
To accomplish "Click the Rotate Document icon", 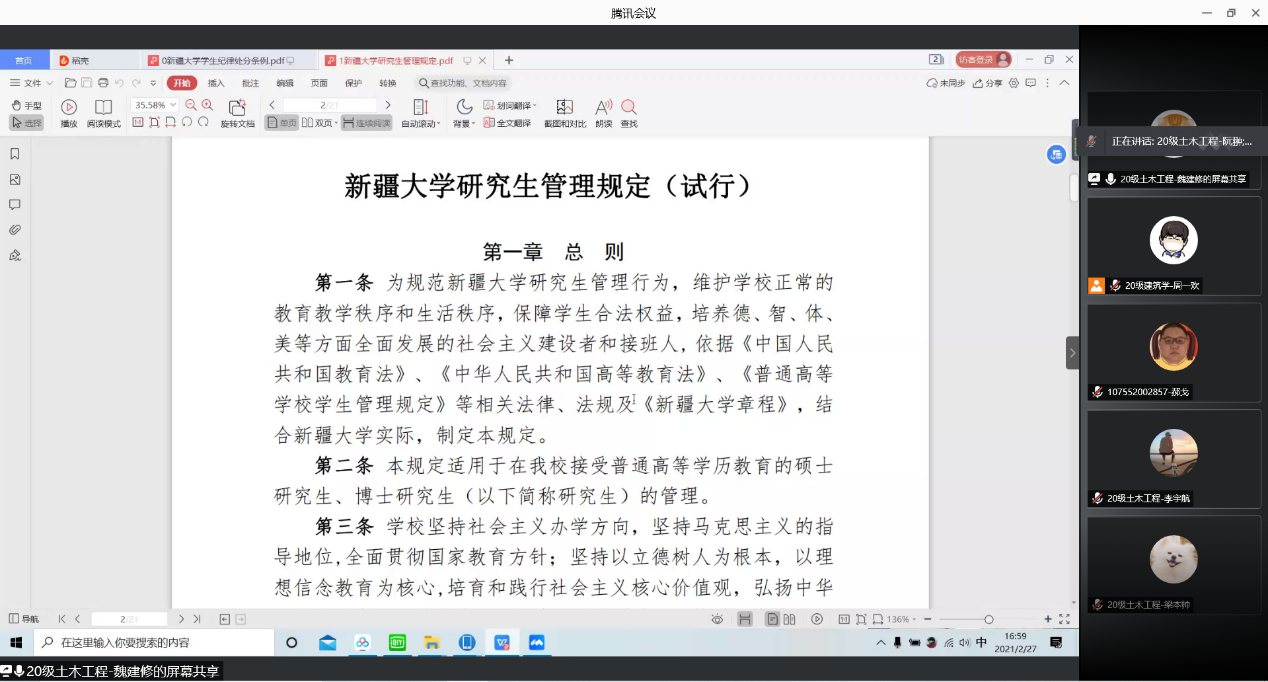I will [x=237, y=107].
